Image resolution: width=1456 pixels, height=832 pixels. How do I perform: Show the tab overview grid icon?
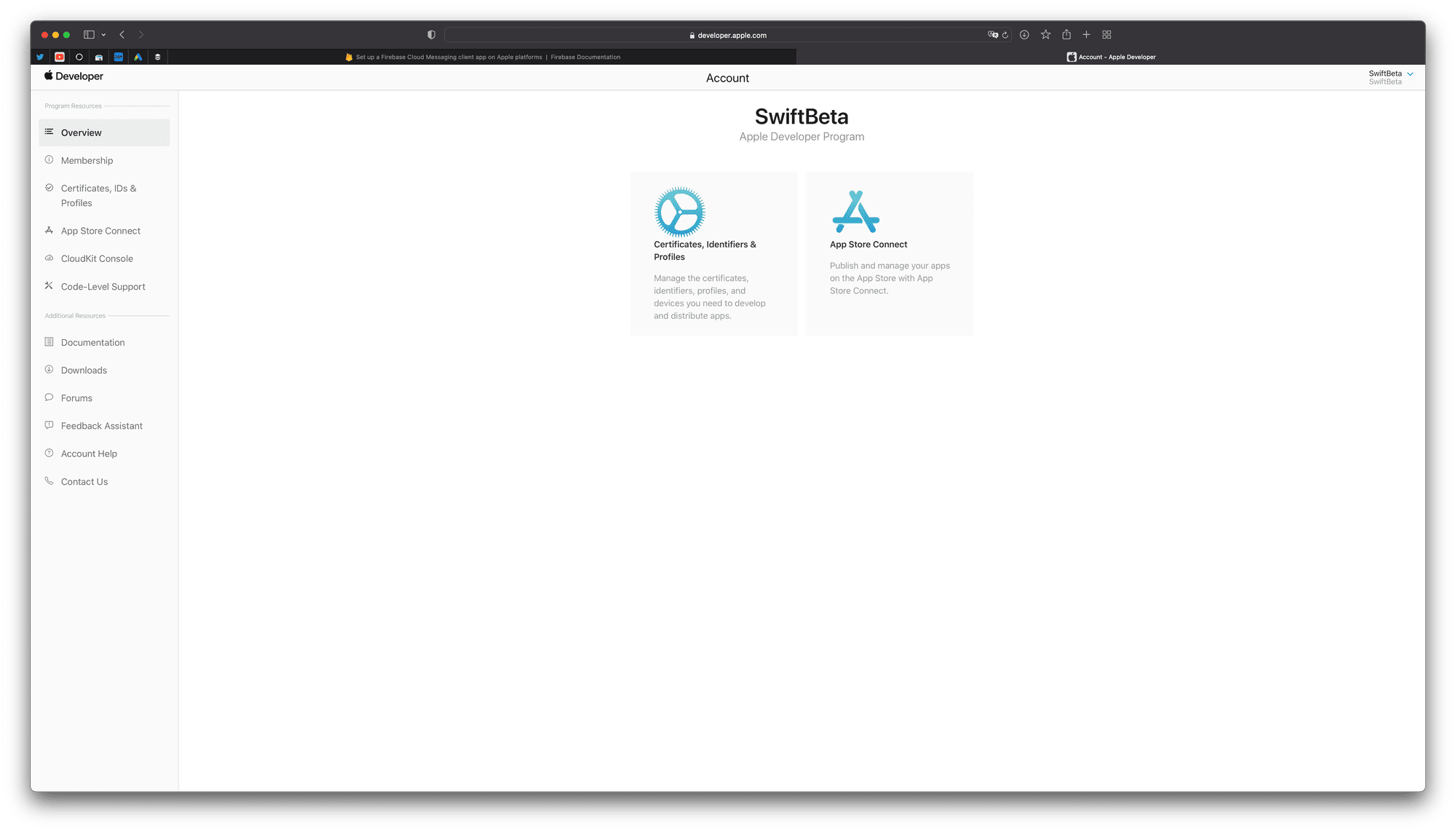[1107, 35]
